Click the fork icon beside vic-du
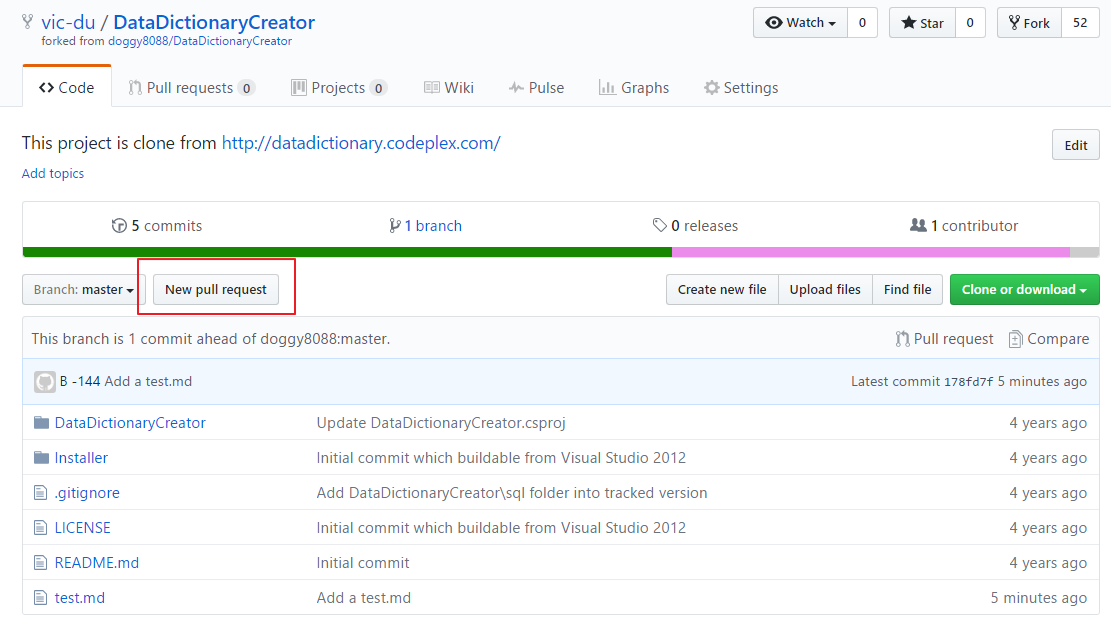The width and height of the screenshot is (1111, 621). coord(28,22)
